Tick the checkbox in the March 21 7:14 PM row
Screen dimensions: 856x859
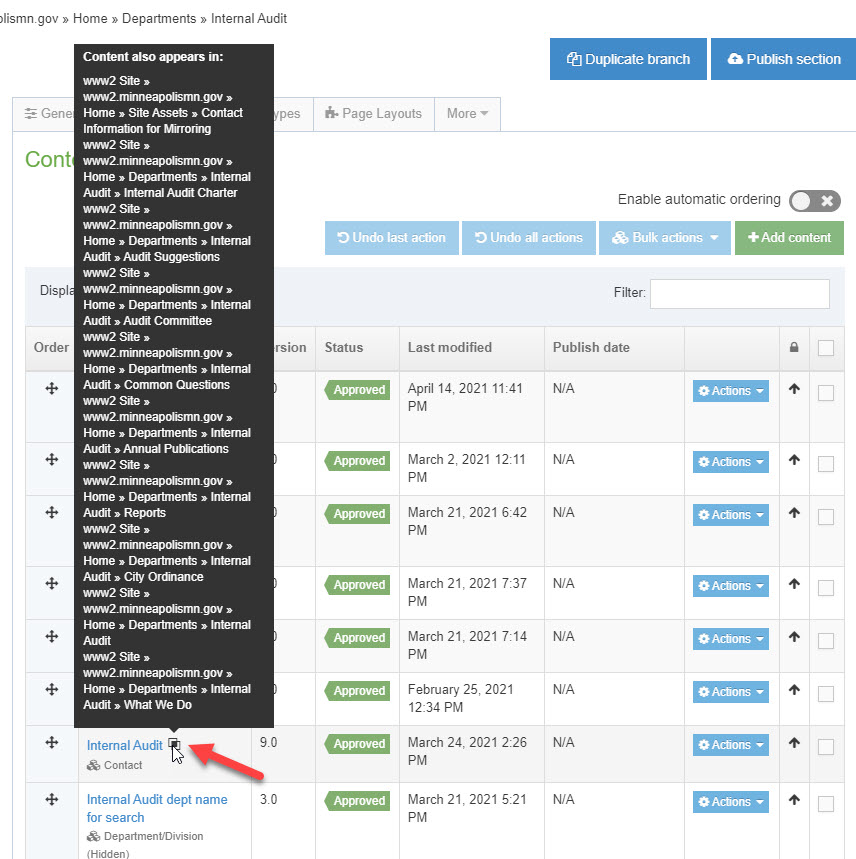tap(826, 641)
